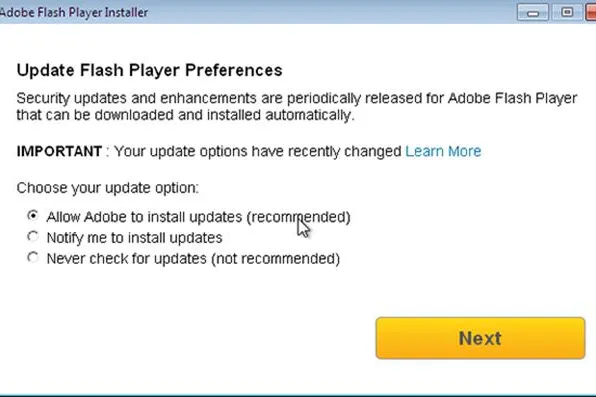This screenshot has width=596, height=397.
Task: Click the "Allow Adobe to install updates (recommended)" label text
Action: (x=198, y=217)
